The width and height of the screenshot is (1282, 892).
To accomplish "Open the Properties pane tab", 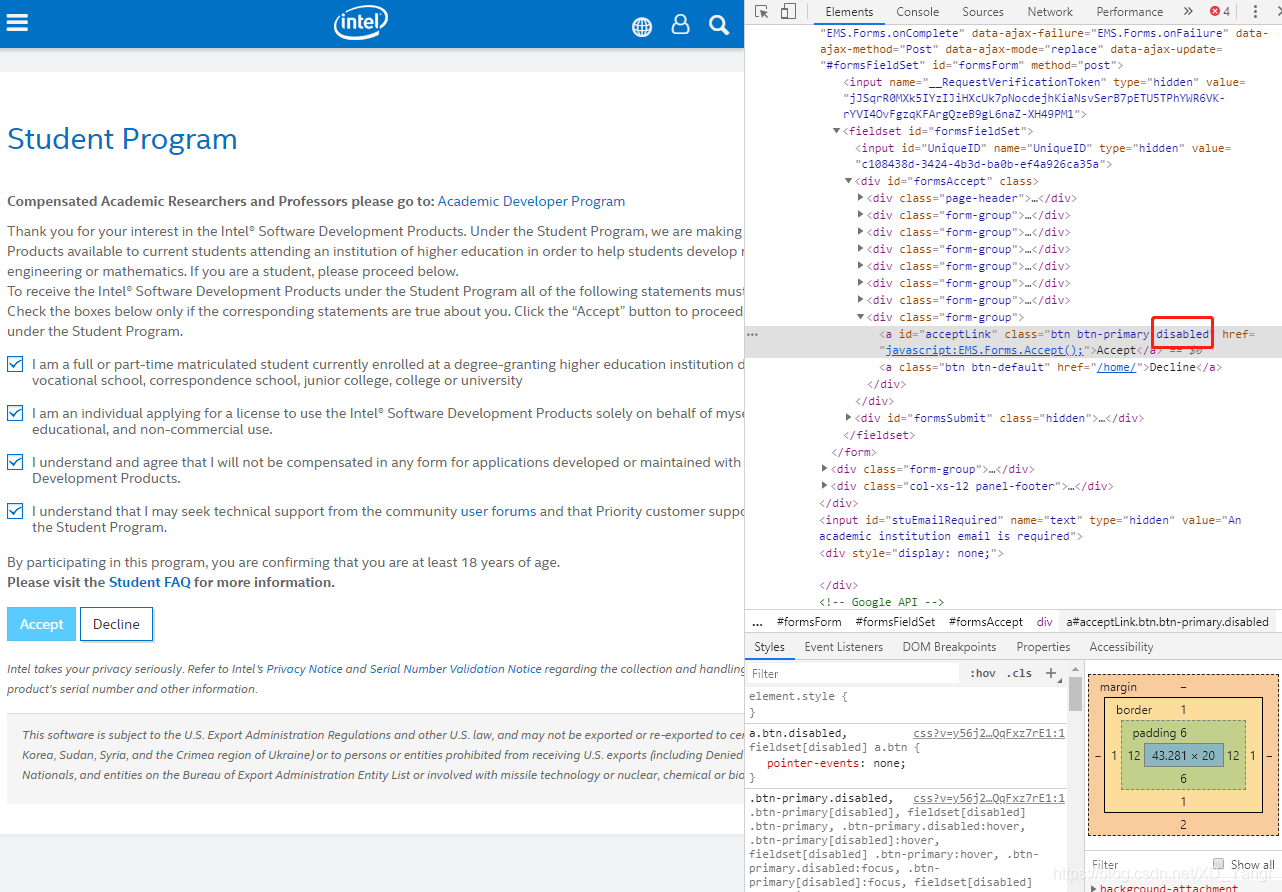I will 1043,647.
